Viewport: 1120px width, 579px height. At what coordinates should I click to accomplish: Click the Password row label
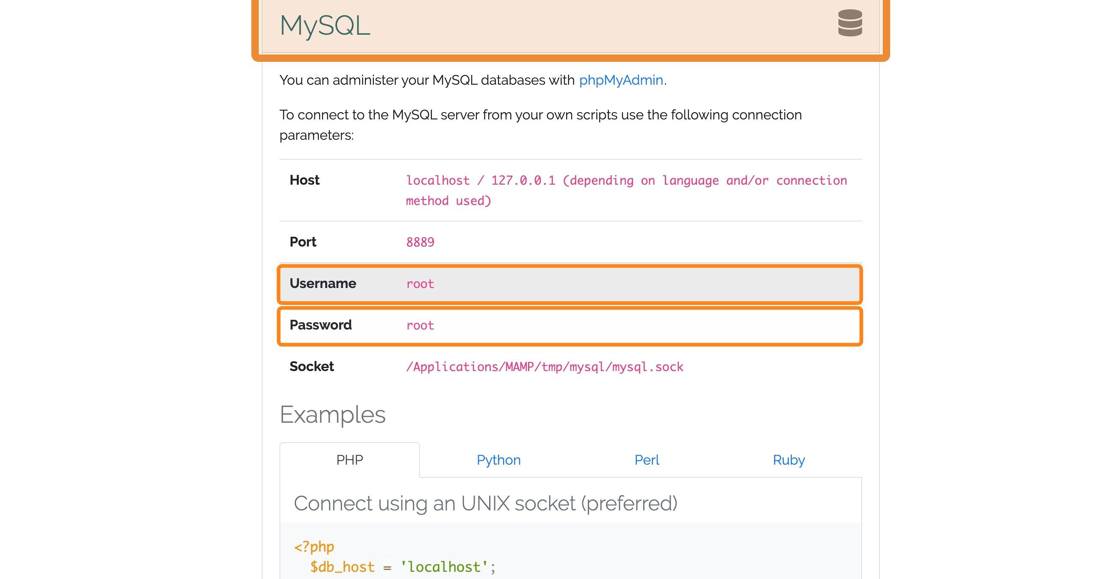tap(320, 325)
